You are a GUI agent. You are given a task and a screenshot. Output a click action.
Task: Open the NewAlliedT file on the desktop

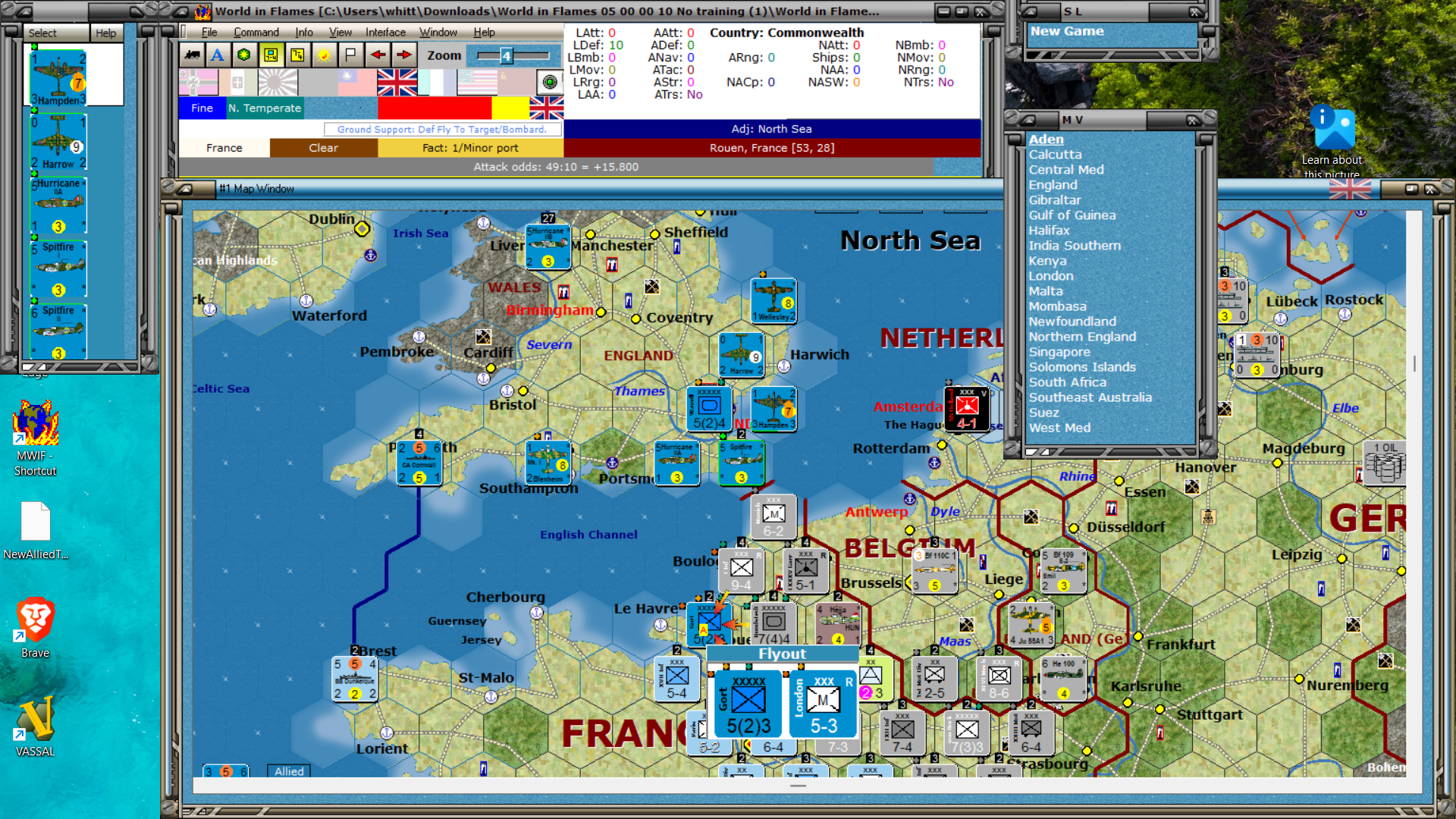[35, 531]
